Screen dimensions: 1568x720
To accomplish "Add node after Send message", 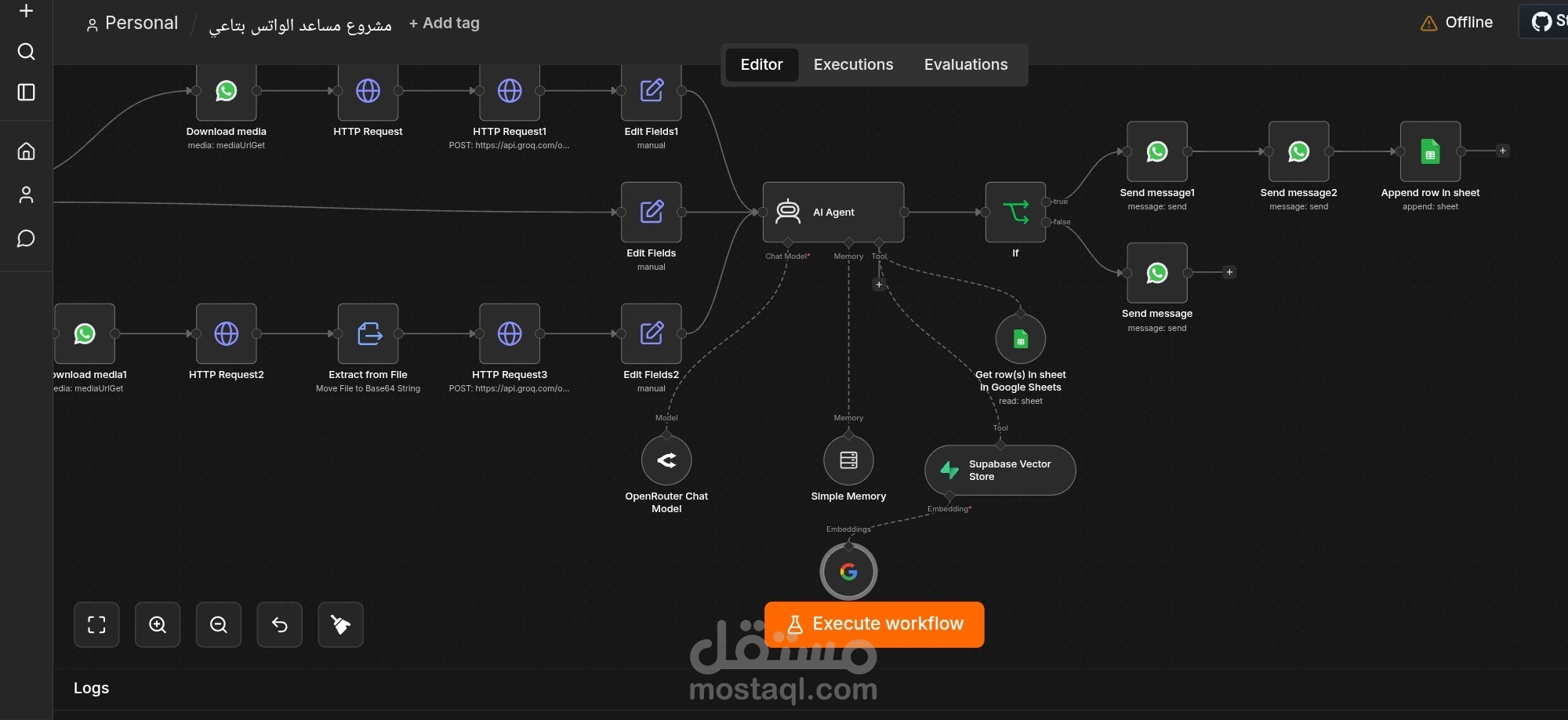I will pyautogui.click(x=1229, y=272).
